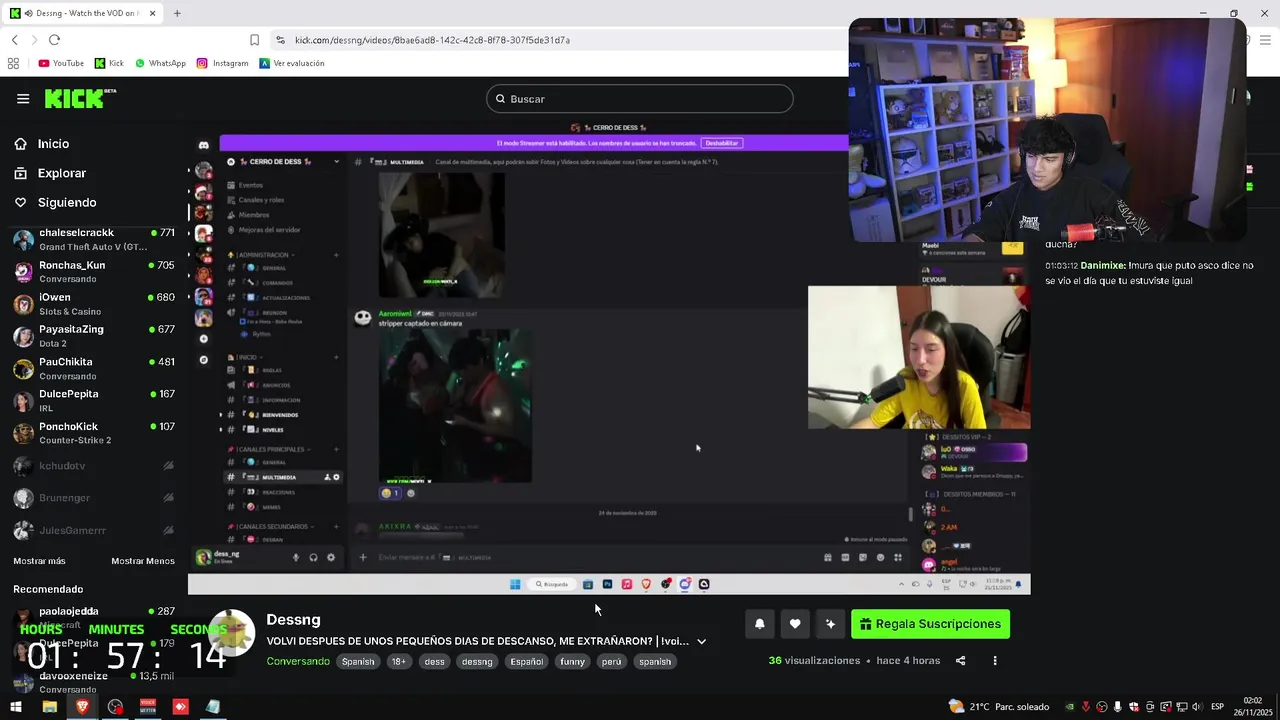Open offline channel Brunenger
The width and height of the screenshot is (1280, 720).
[x=94, y=498]
